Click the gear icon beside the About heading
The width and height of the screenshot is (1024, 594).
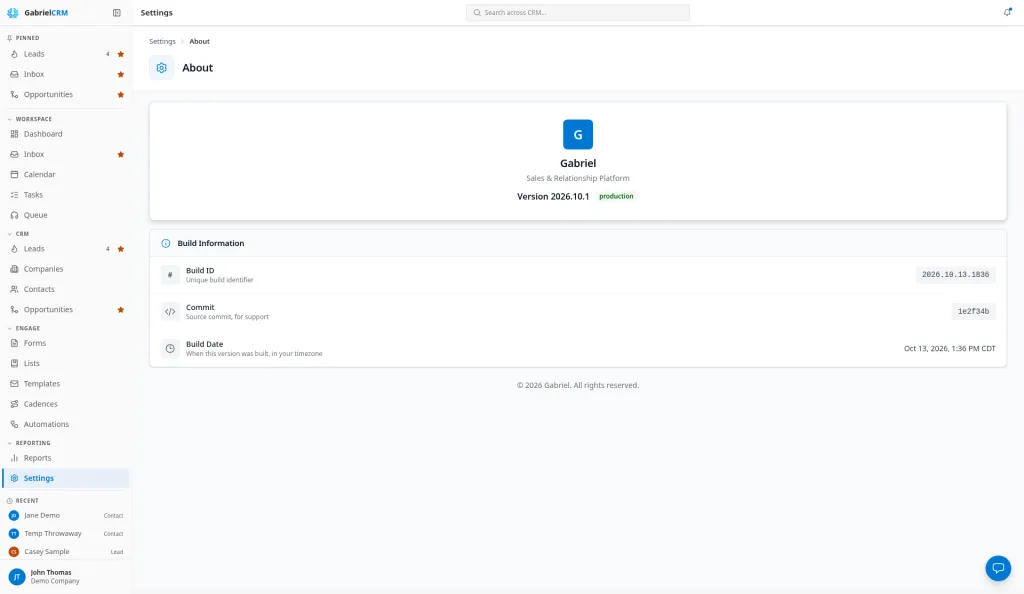pyautogui.click(x=161, y=68)
